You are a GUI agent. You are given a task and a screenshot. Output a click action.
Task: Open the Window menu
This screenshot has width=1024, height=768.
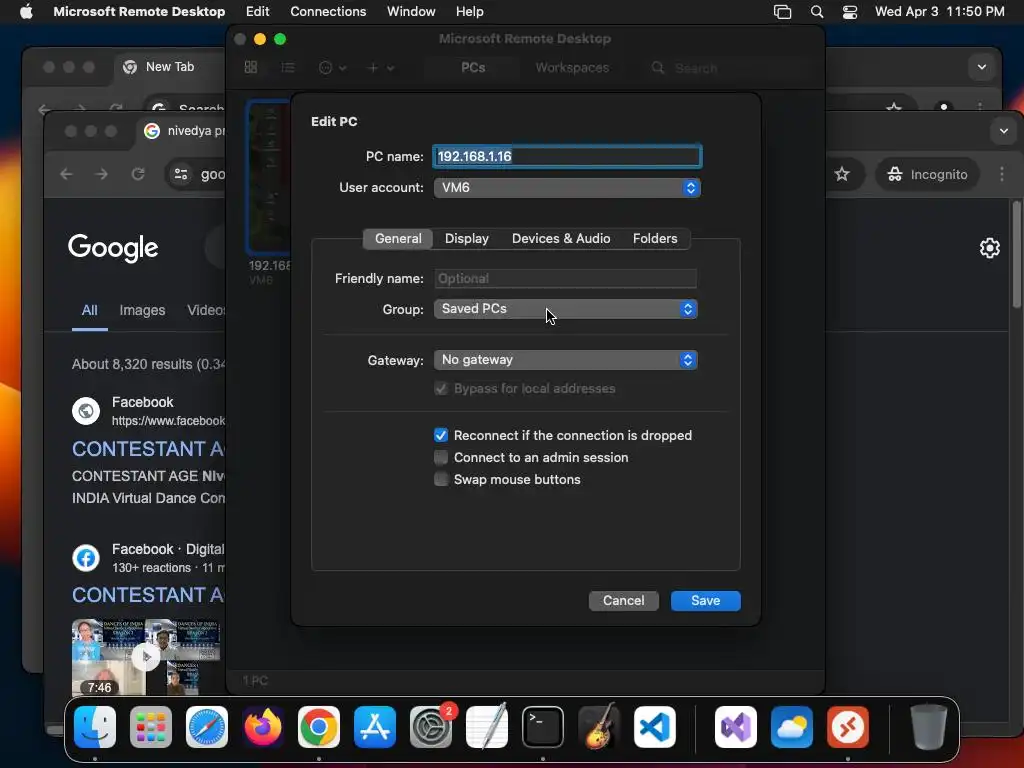point(411,11)
